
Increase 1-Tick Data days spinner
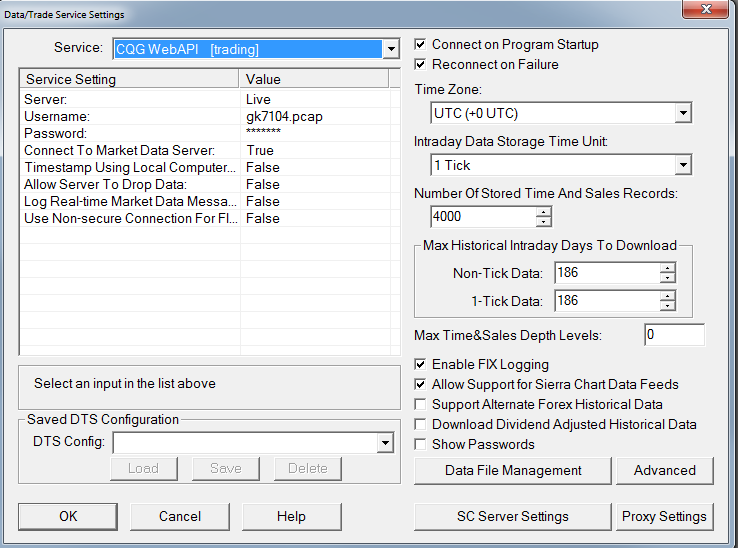click(667, 296)
